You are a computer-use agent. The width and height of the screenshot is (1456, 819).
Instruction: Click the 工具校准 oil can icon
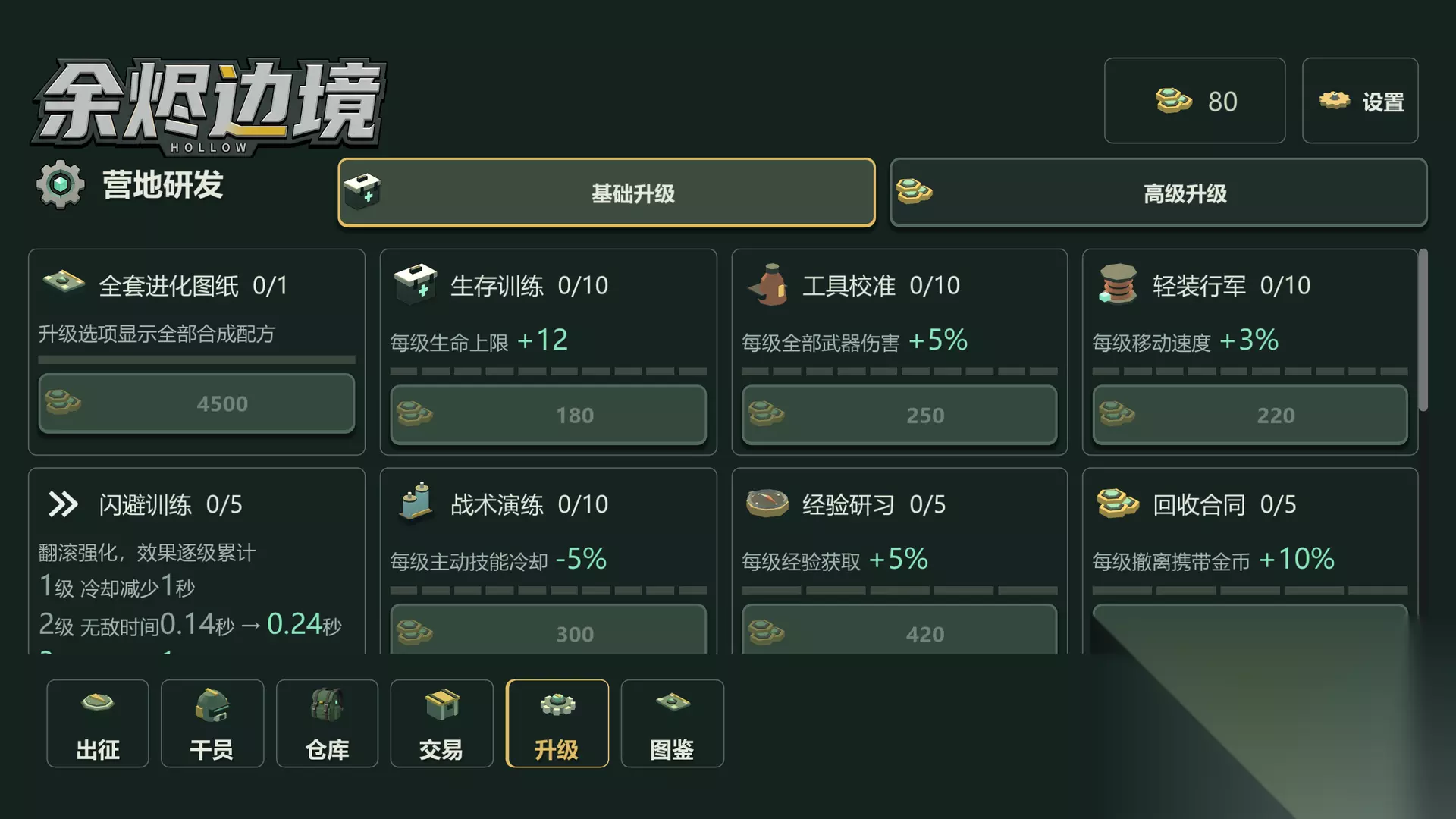(768, 284)
